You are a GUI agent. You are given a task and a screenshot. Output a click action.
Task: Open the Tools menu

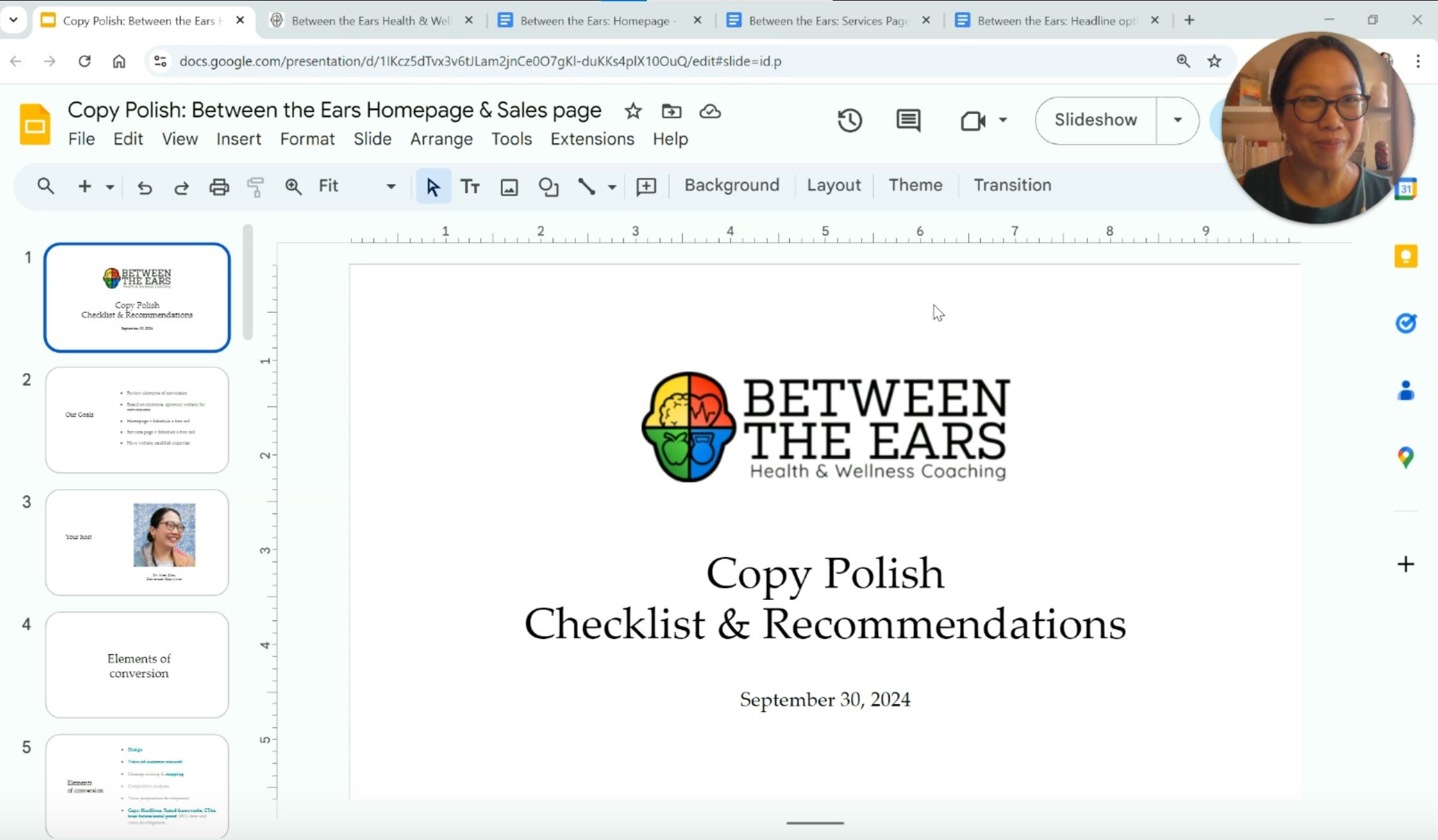click(x=512, y=139)
